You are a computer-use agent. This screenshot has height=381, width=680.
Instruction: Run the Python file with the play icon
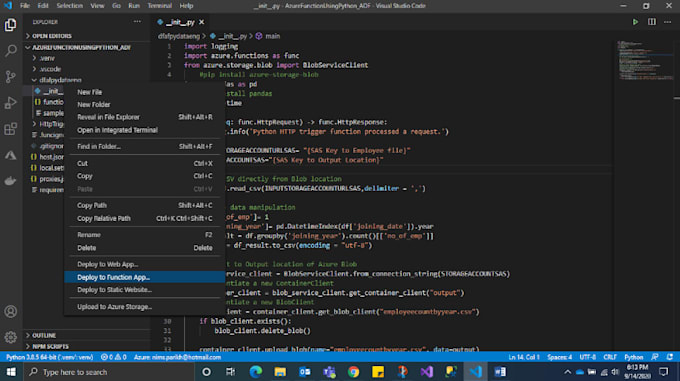coord(635,22)
